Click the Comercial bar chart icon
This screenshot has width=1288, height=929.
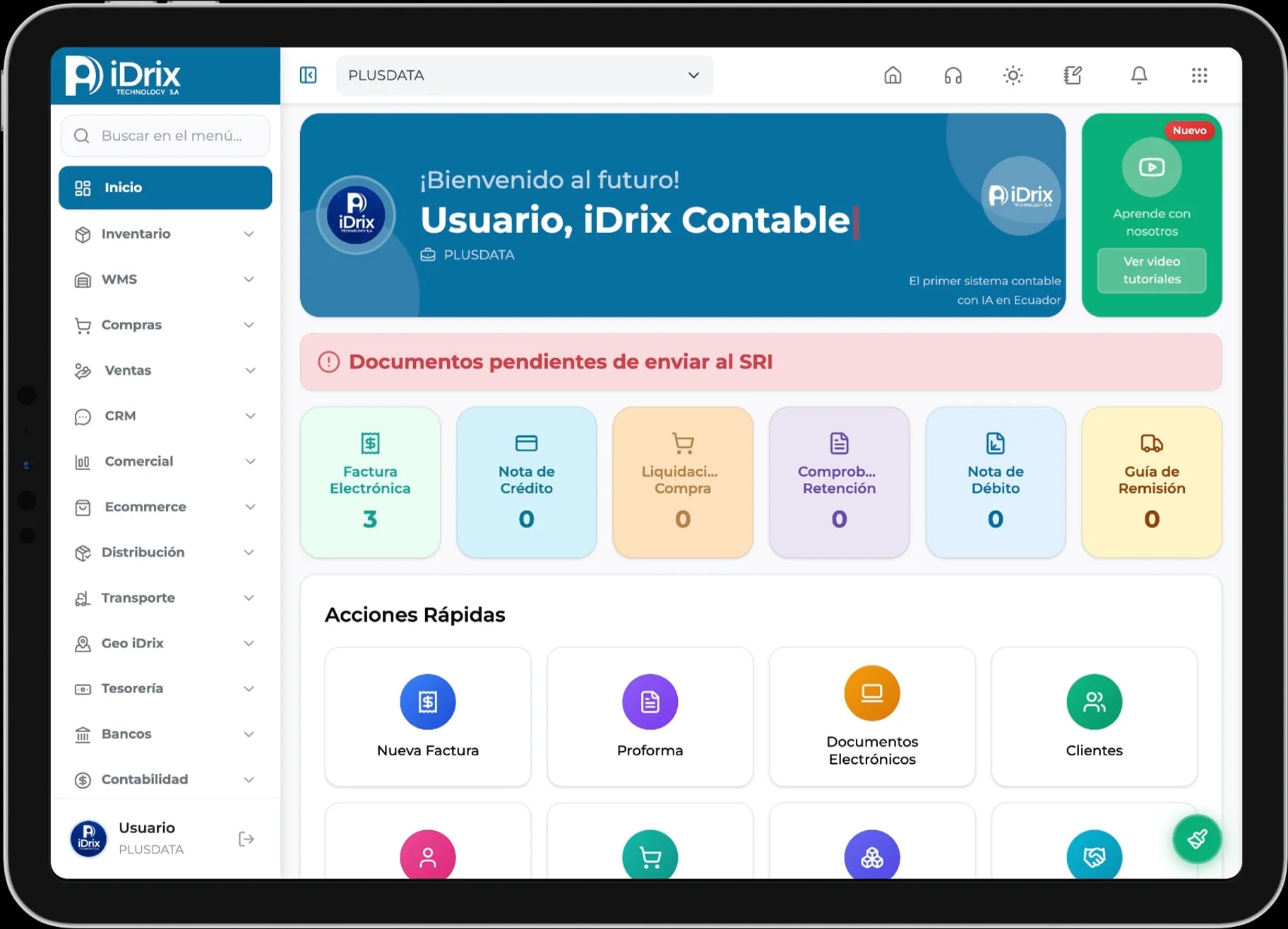click(83, 462)
